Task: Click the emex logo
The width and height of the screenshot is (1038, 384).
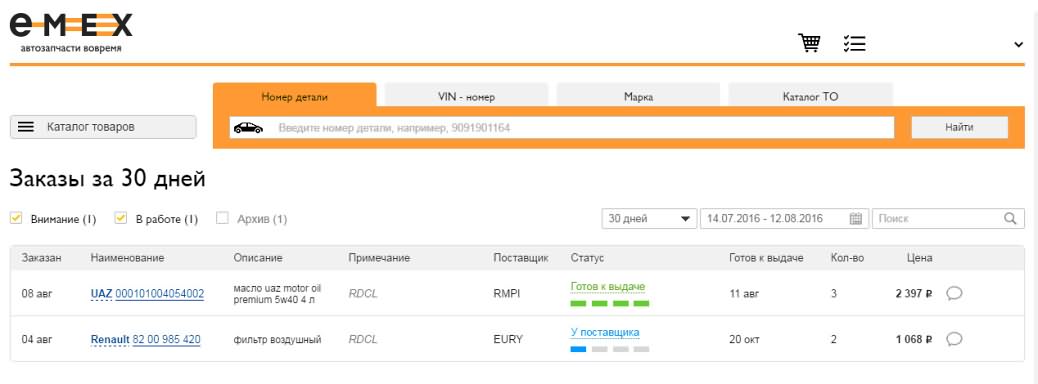Action: 71,32
